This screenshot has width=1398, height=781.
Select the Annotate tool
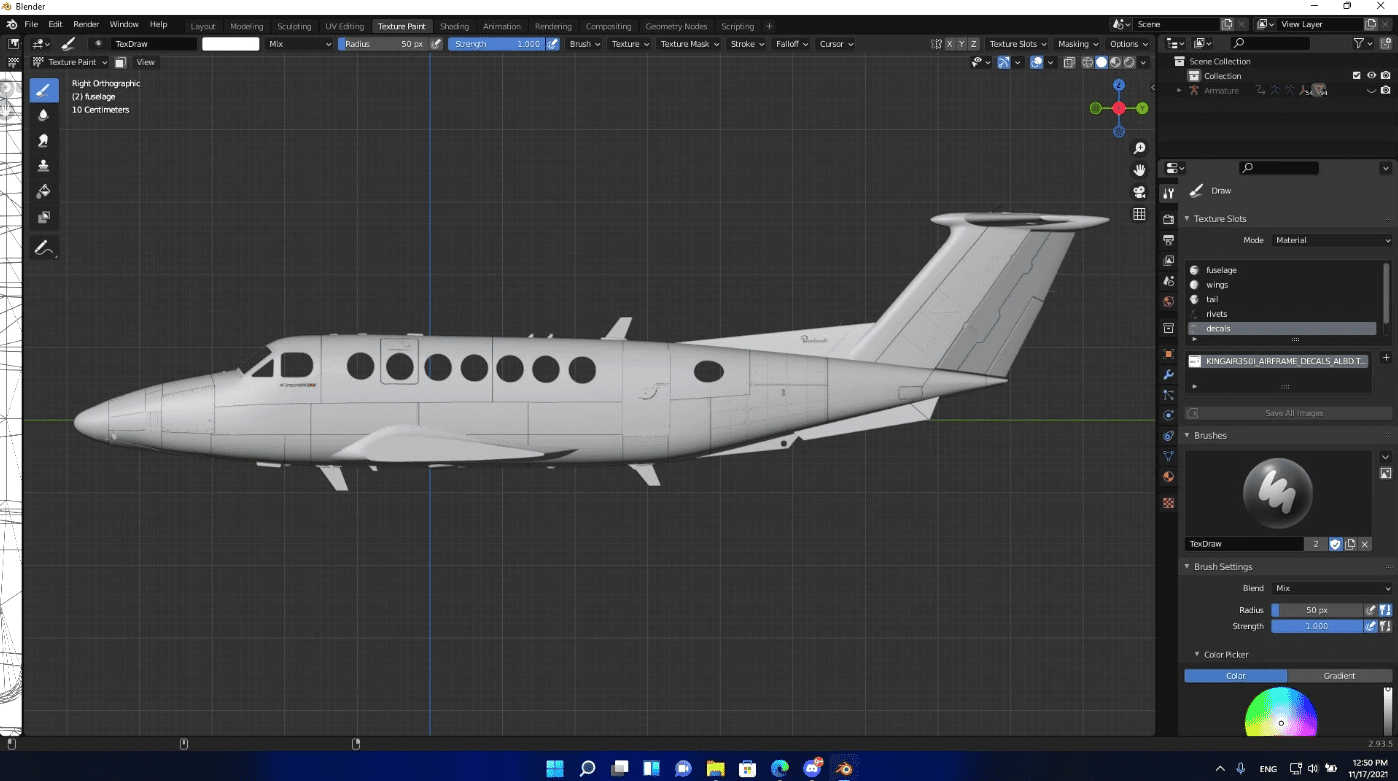click(44, 248)
